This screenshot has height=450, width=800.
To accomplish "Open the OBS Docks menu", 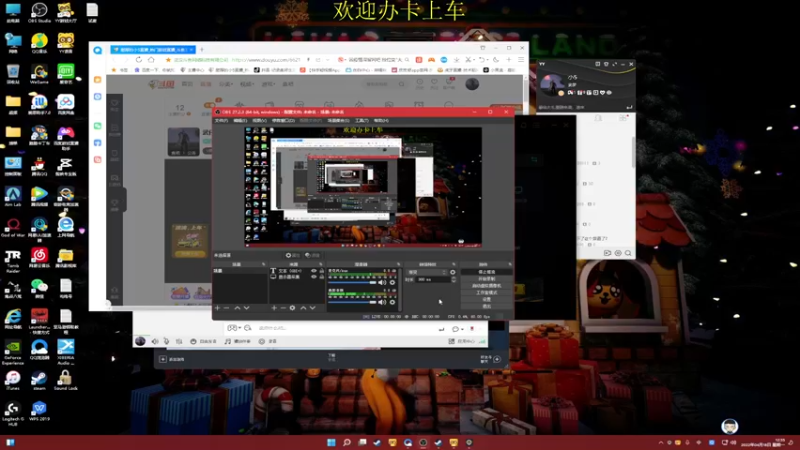I will pyautogui.click(x=283, y=120).
